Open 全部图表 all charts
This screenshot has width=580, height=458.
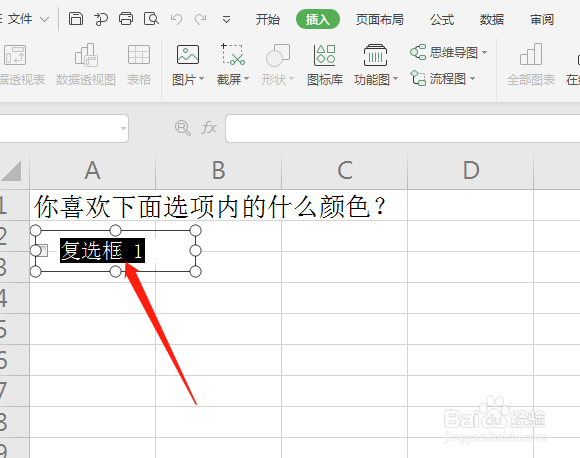(531, 65)
